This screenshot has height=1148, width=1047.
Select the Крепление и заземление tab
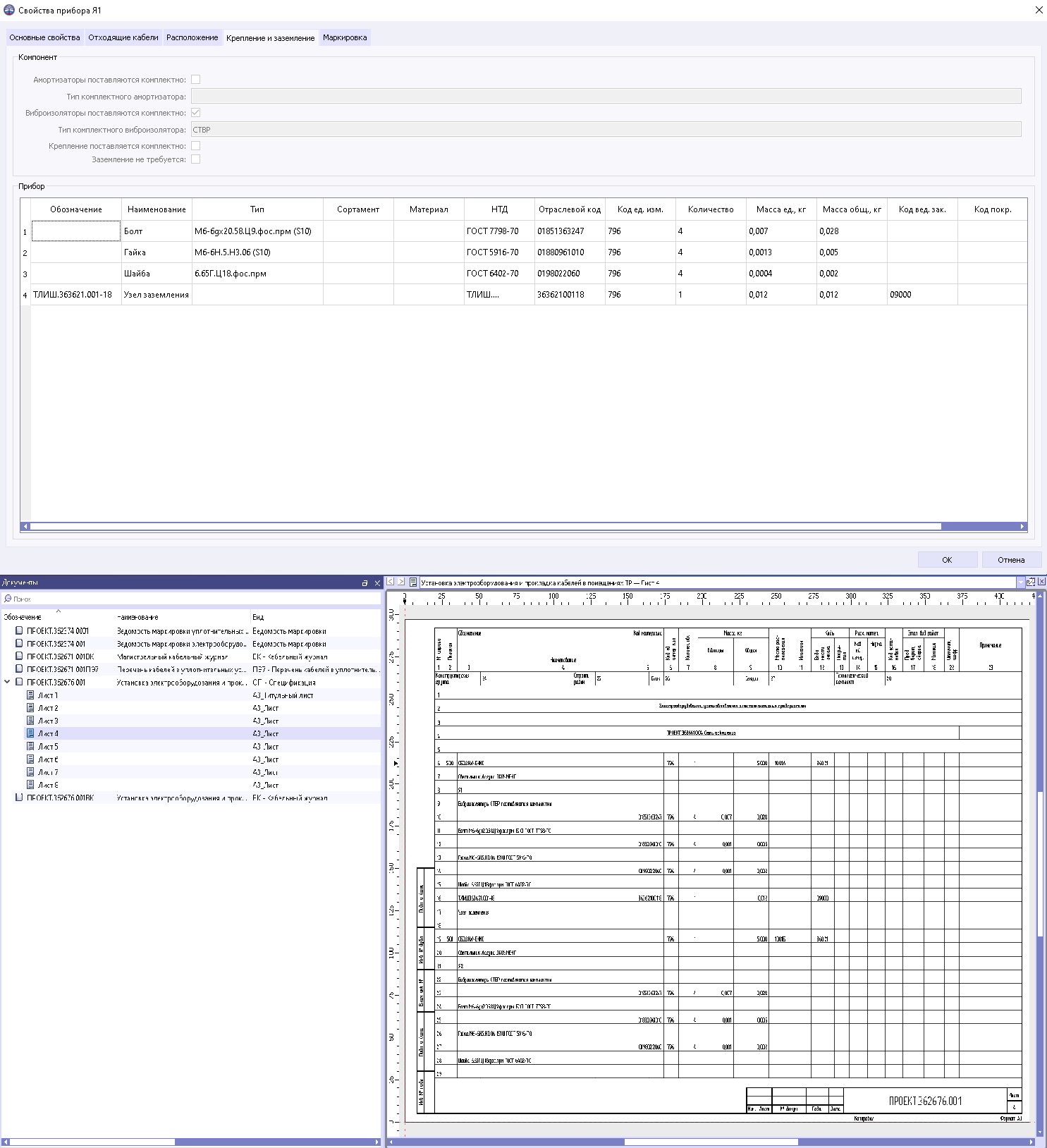[270, 38]
